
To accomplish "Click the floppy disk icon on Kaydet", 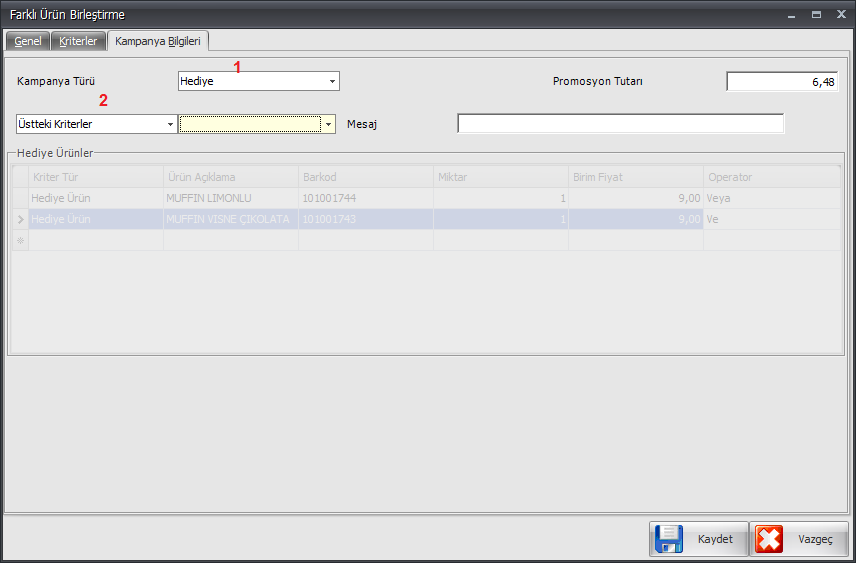I will tap(668, 539).
